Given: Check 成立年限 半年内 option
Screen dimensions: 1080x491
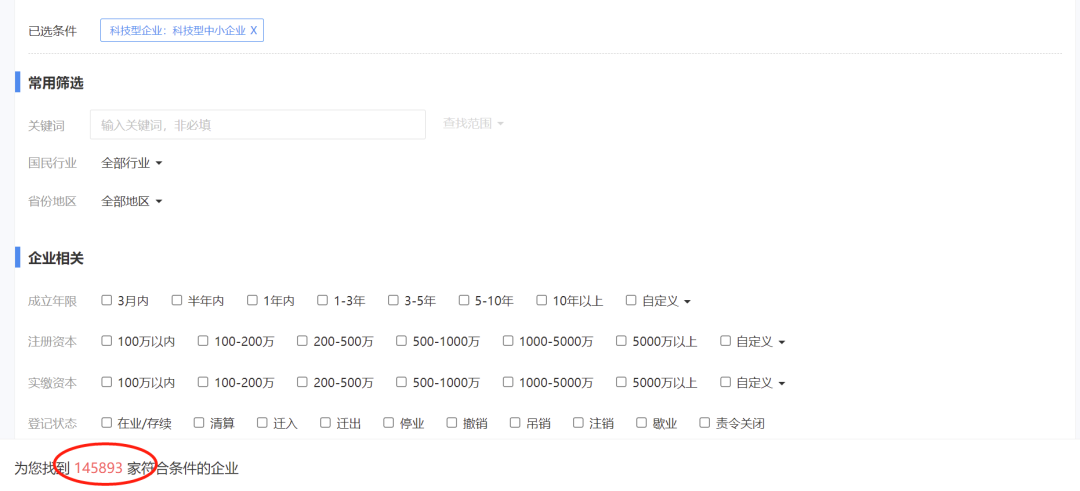Looking at the screenshot, I should (x=177, y=300).
